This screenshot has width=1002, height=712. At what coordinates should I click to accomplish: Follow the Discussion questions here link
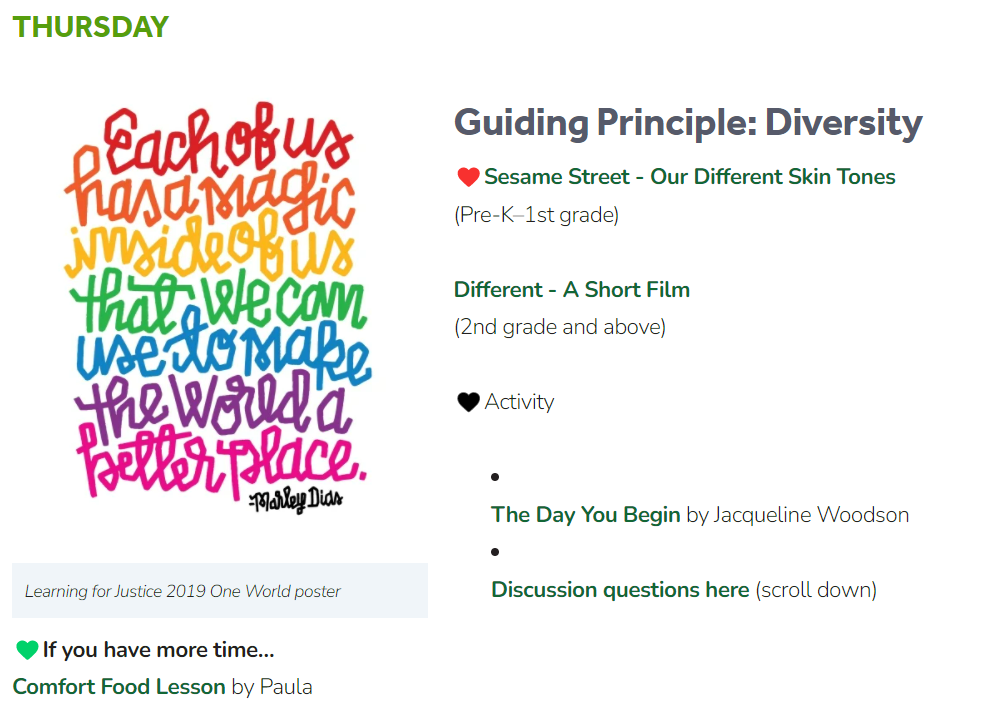click(x=620, y=589)
